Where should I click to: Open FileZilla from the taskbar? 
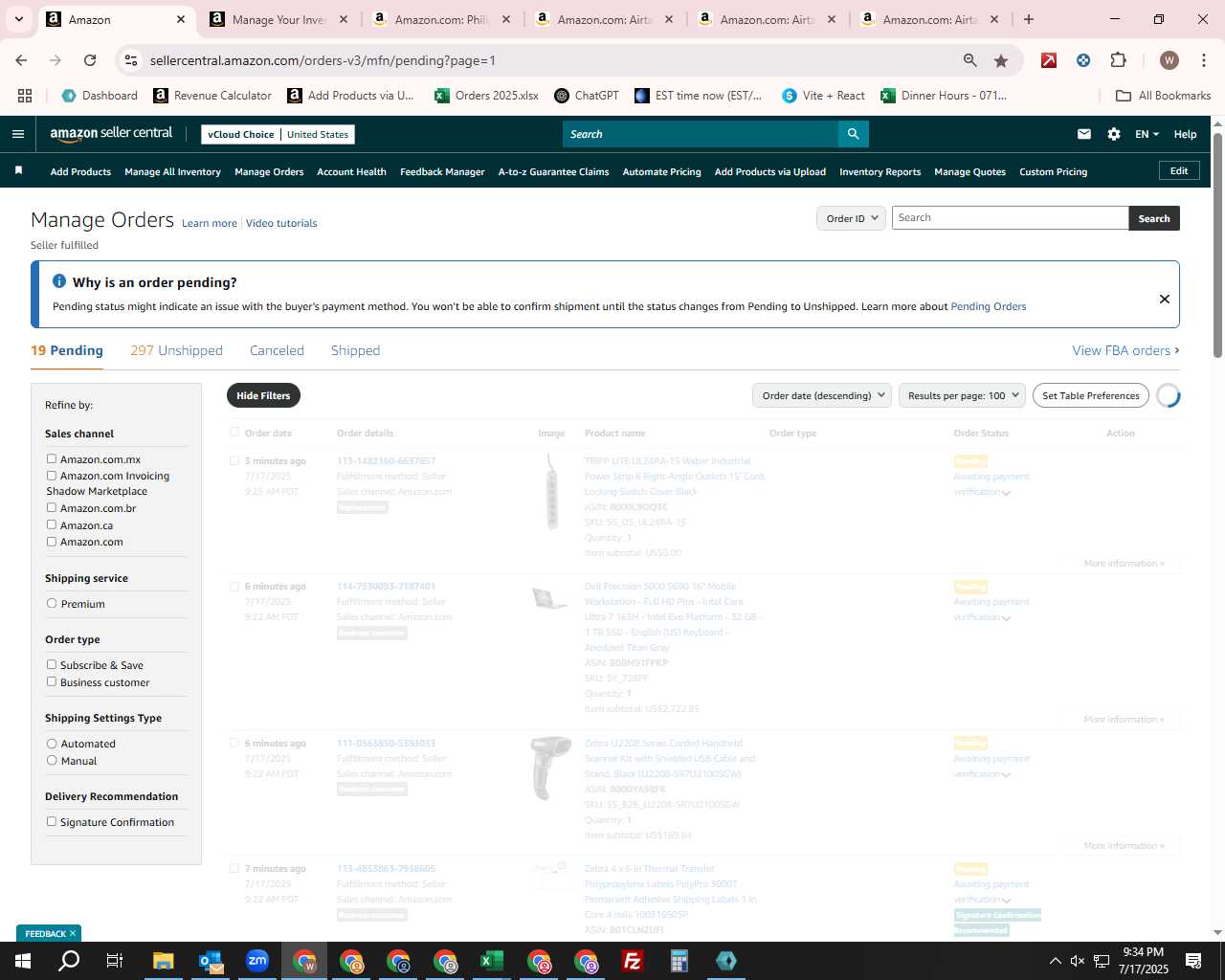click(x=633, y=961)
